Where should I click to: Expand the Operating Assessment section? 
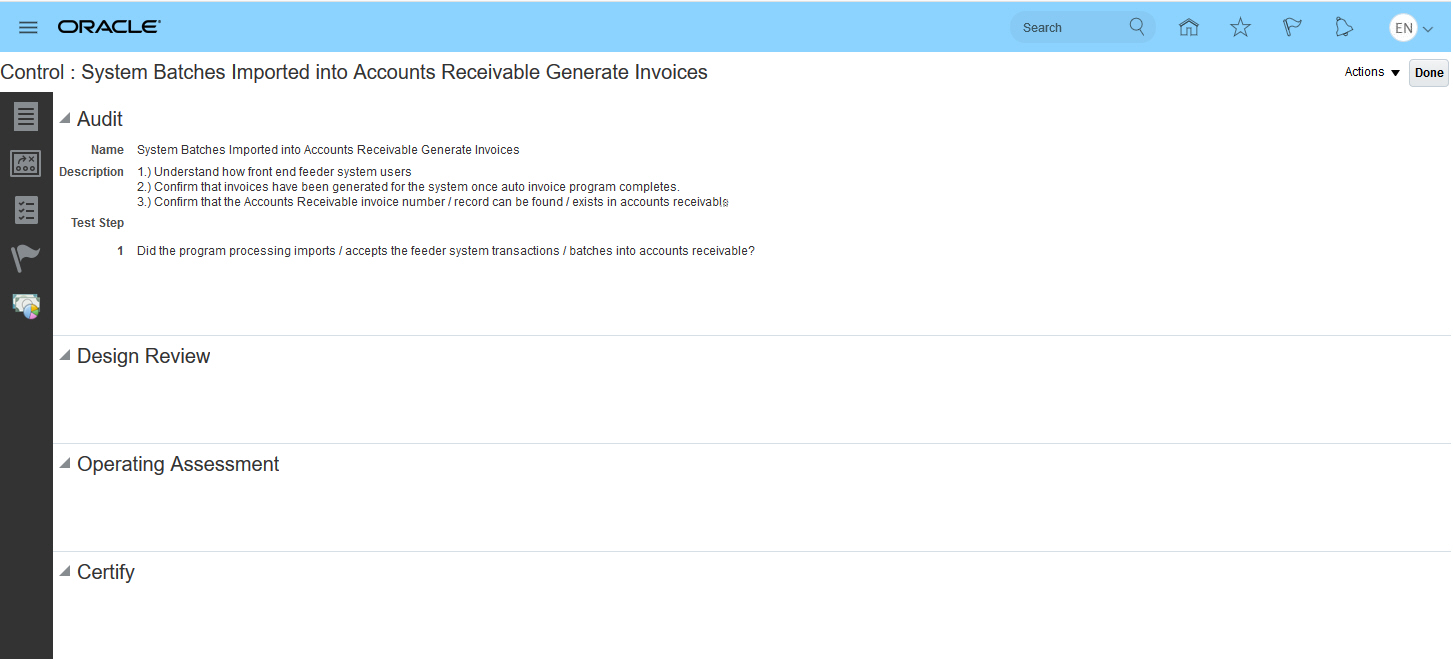pyautogui.click(x=63, y=463)
